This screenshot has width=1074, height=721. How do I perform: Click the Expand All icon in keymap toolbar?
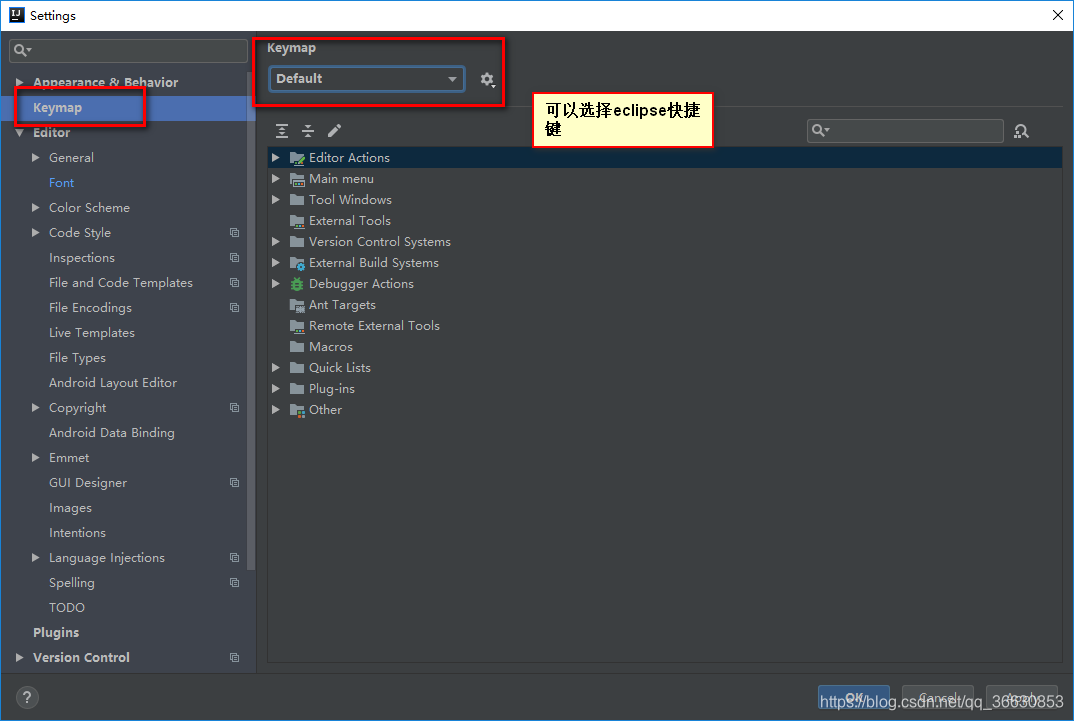282,131
